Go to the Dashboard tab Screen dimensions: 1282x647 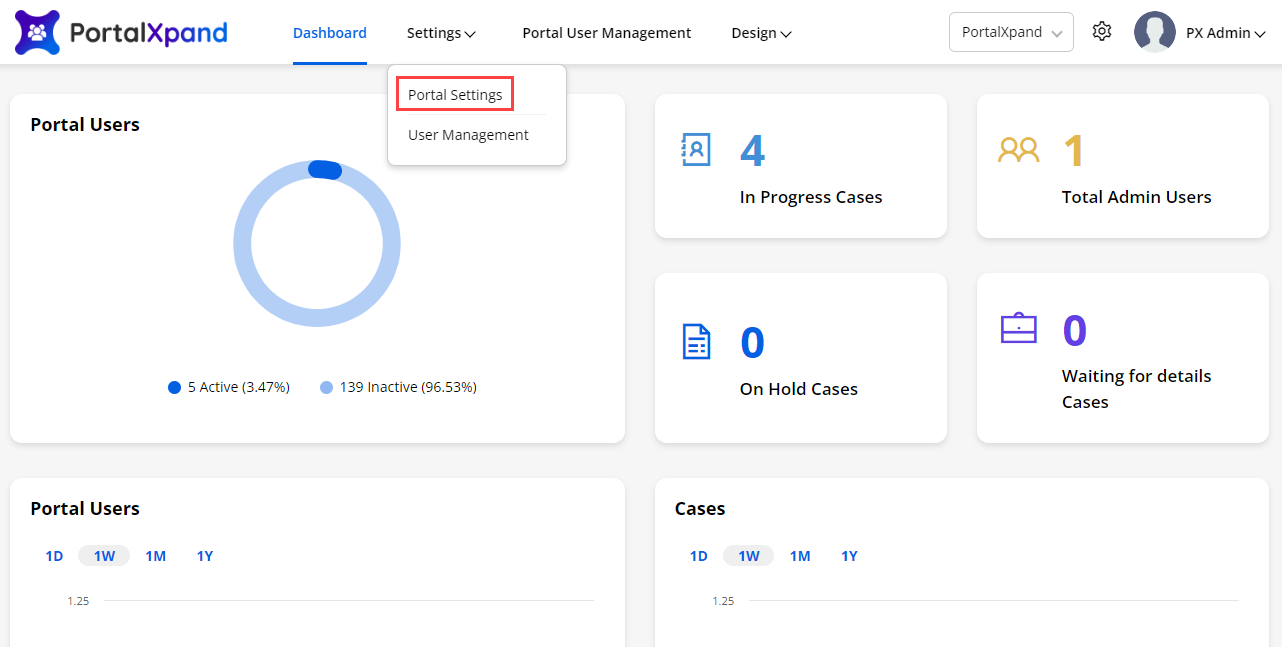pos(329,33)
